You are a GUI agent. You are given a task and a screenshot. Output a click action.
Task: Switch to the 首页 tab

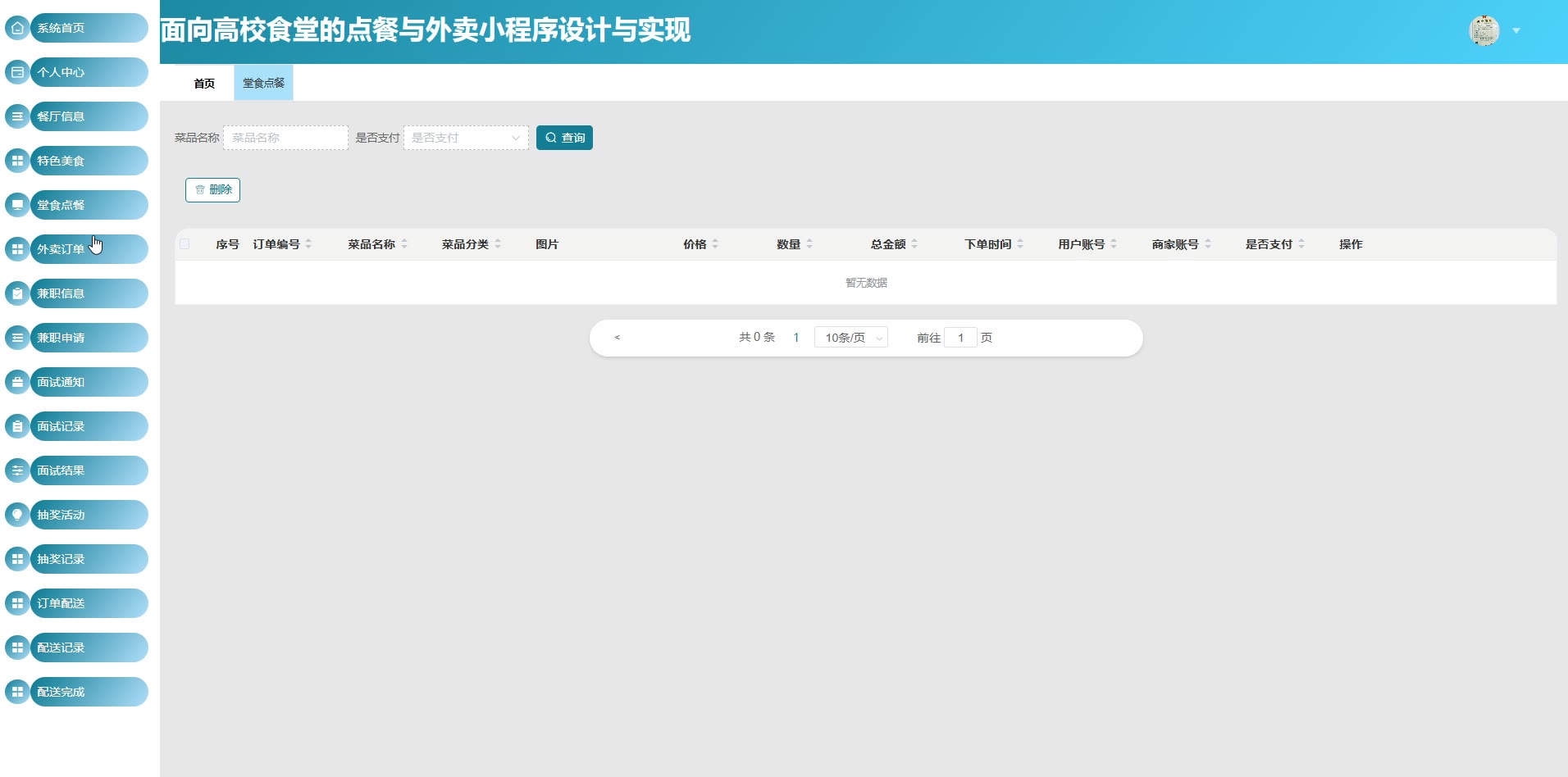coord(204,84)
